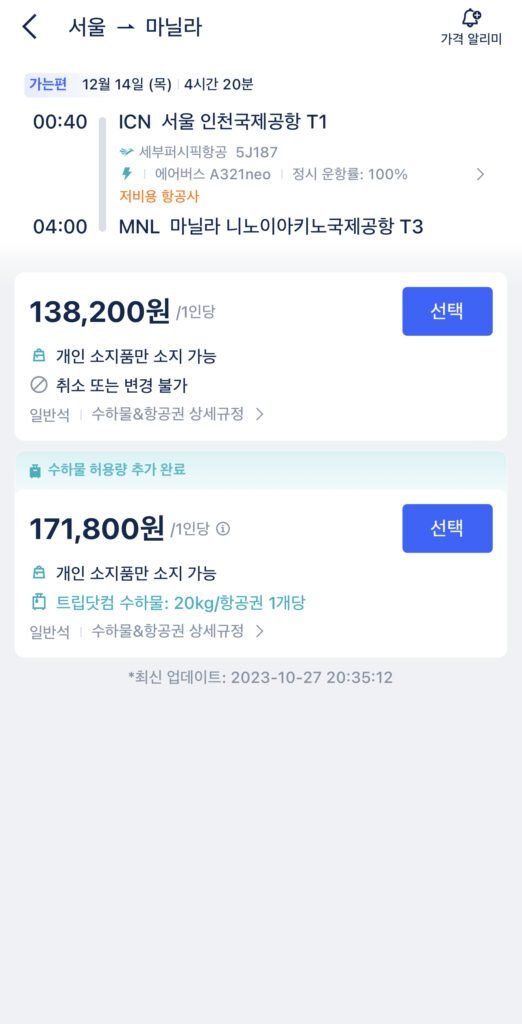
Task: Tap the 세부퍼시픽항공 airline logo
Action: pos(127,152)
